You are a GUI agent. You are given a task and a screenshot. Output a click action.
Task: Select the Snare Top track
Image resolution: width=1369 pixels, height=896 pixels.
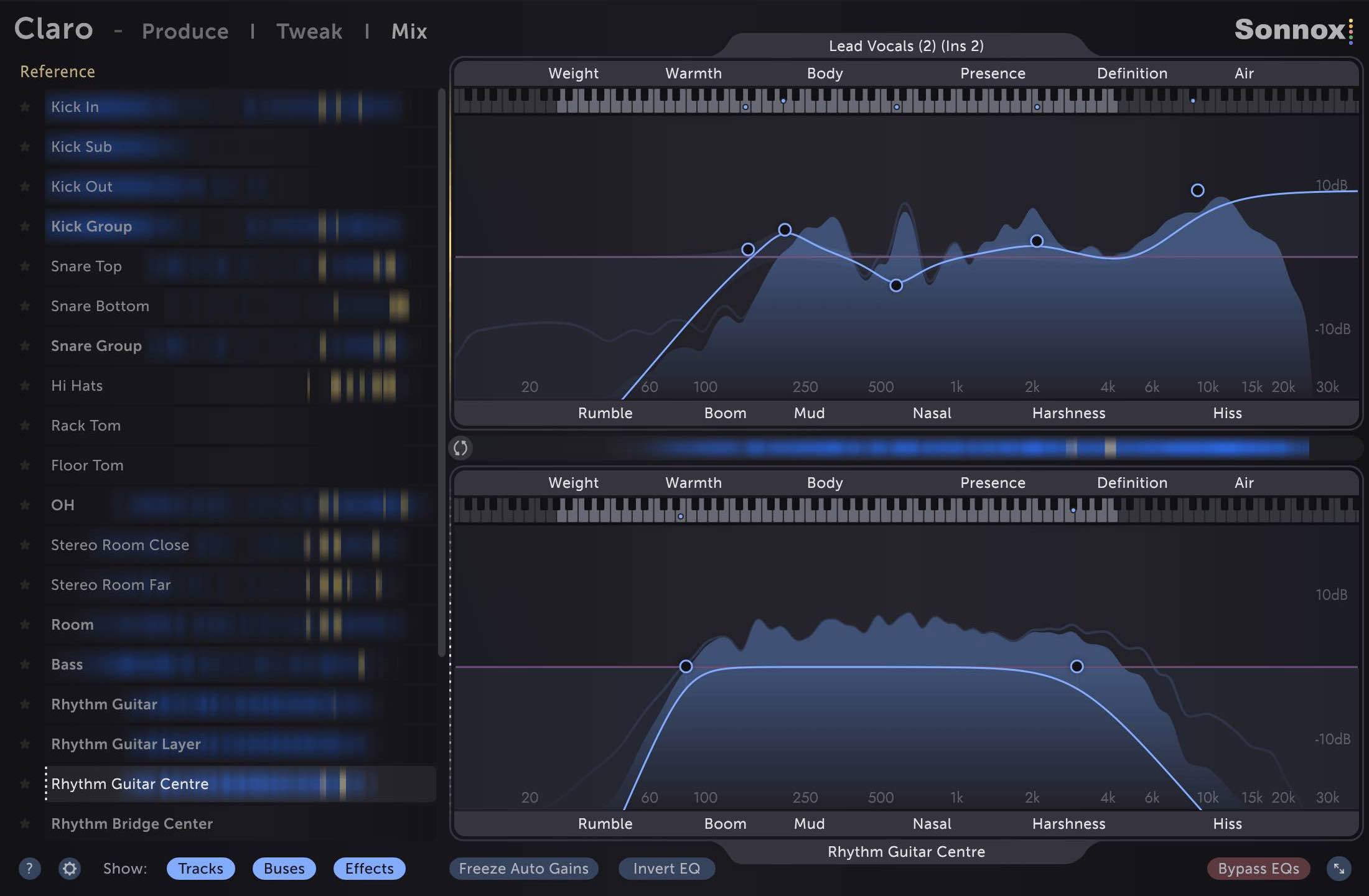(x=86, y=266)
